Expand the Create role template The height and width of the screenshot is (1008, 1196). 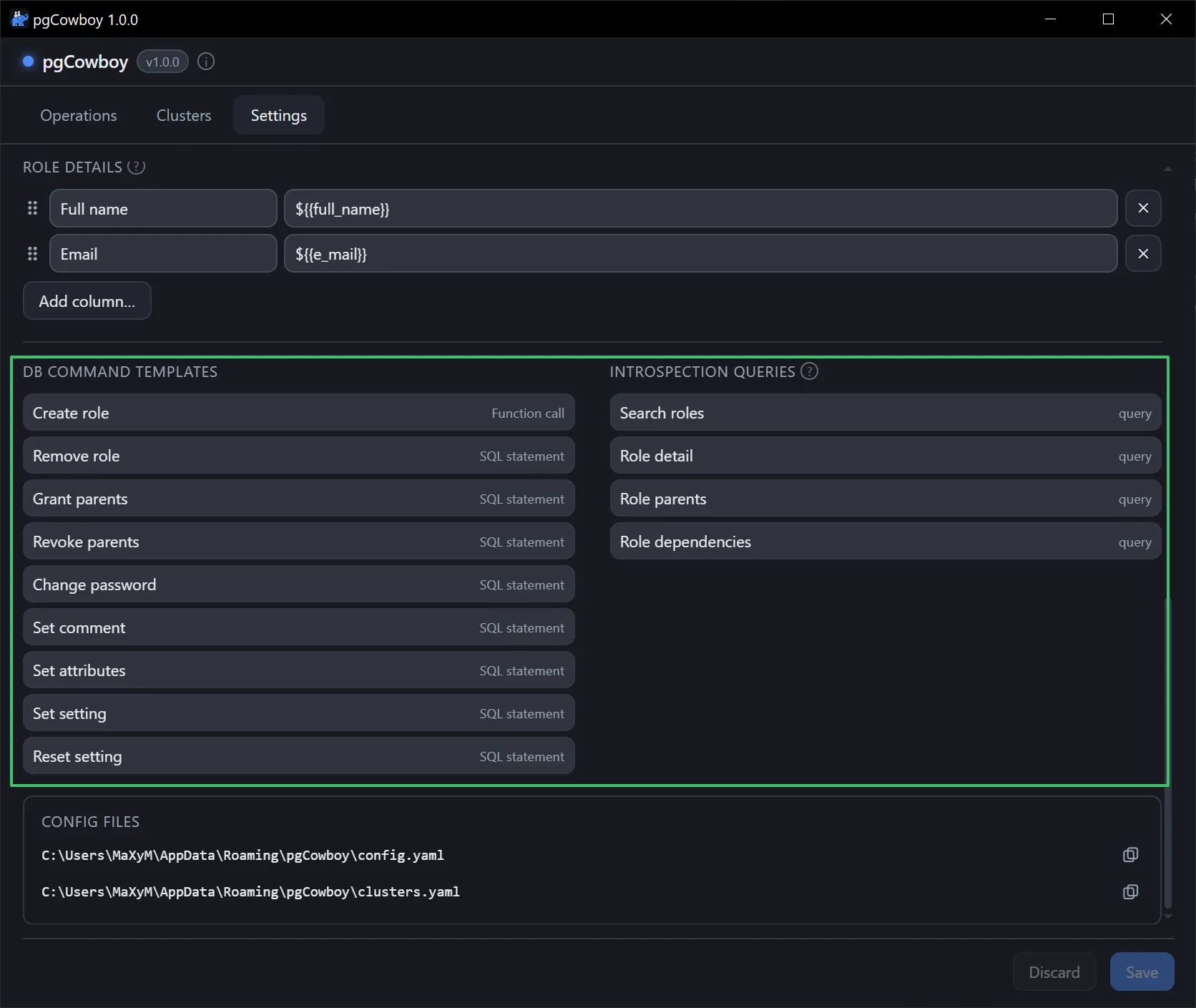tap(299, 413)
